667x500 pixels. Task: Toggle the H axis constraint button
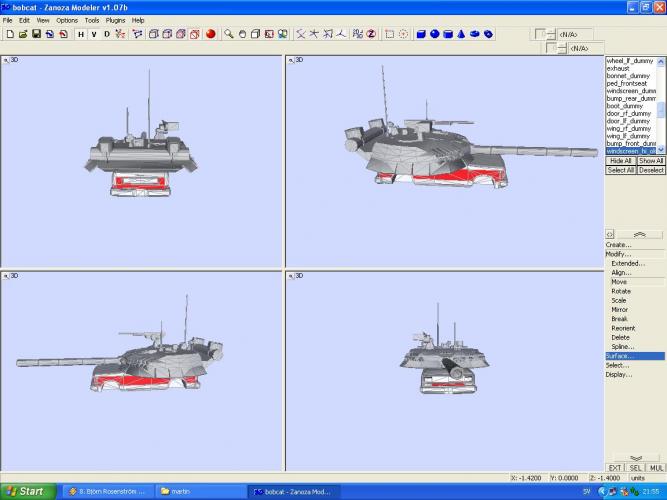click(x=81, y=34)
